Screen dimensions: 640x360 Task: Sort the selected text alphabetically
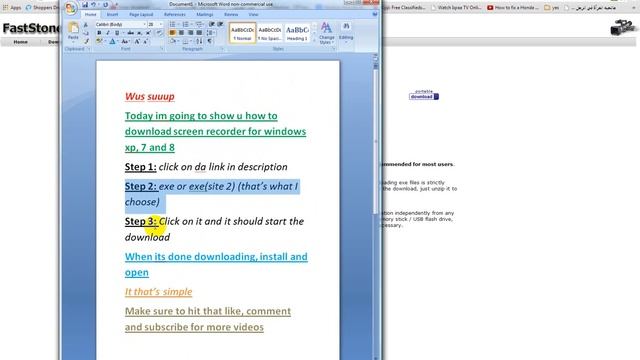[199, 41]
